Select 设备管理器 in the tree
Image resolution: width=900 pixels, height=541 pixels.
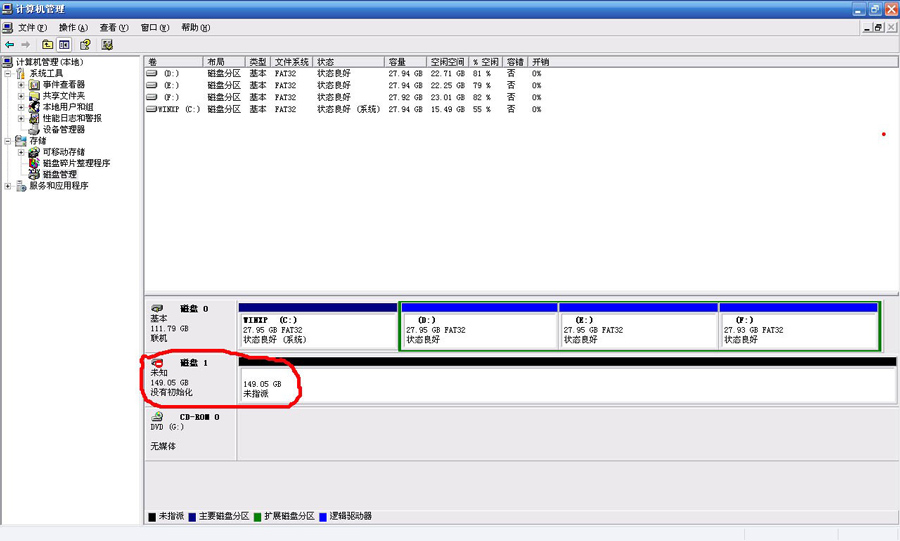coord(63,129)
